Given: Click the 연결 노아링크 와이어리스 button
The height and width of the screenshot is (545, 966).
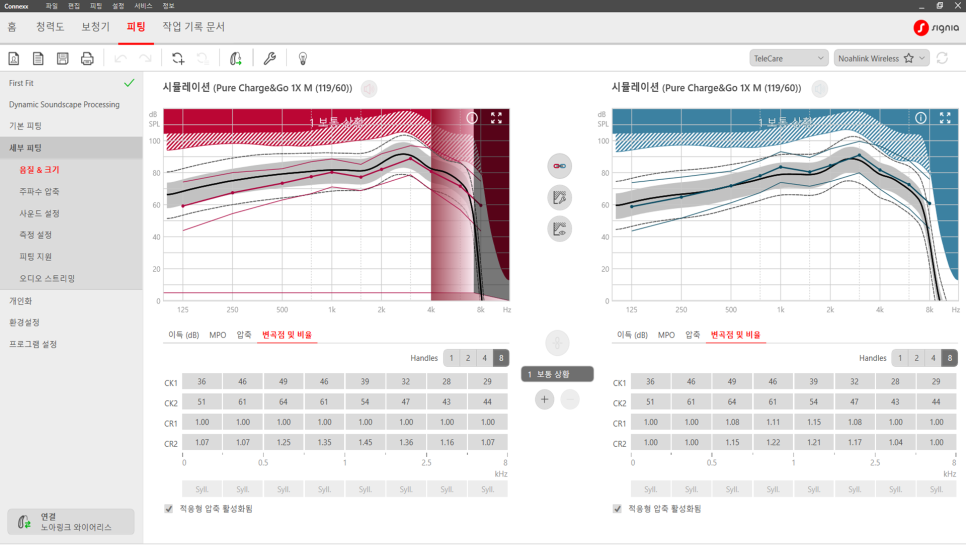Looking at the screenshot, I should (x=71, y=522).
